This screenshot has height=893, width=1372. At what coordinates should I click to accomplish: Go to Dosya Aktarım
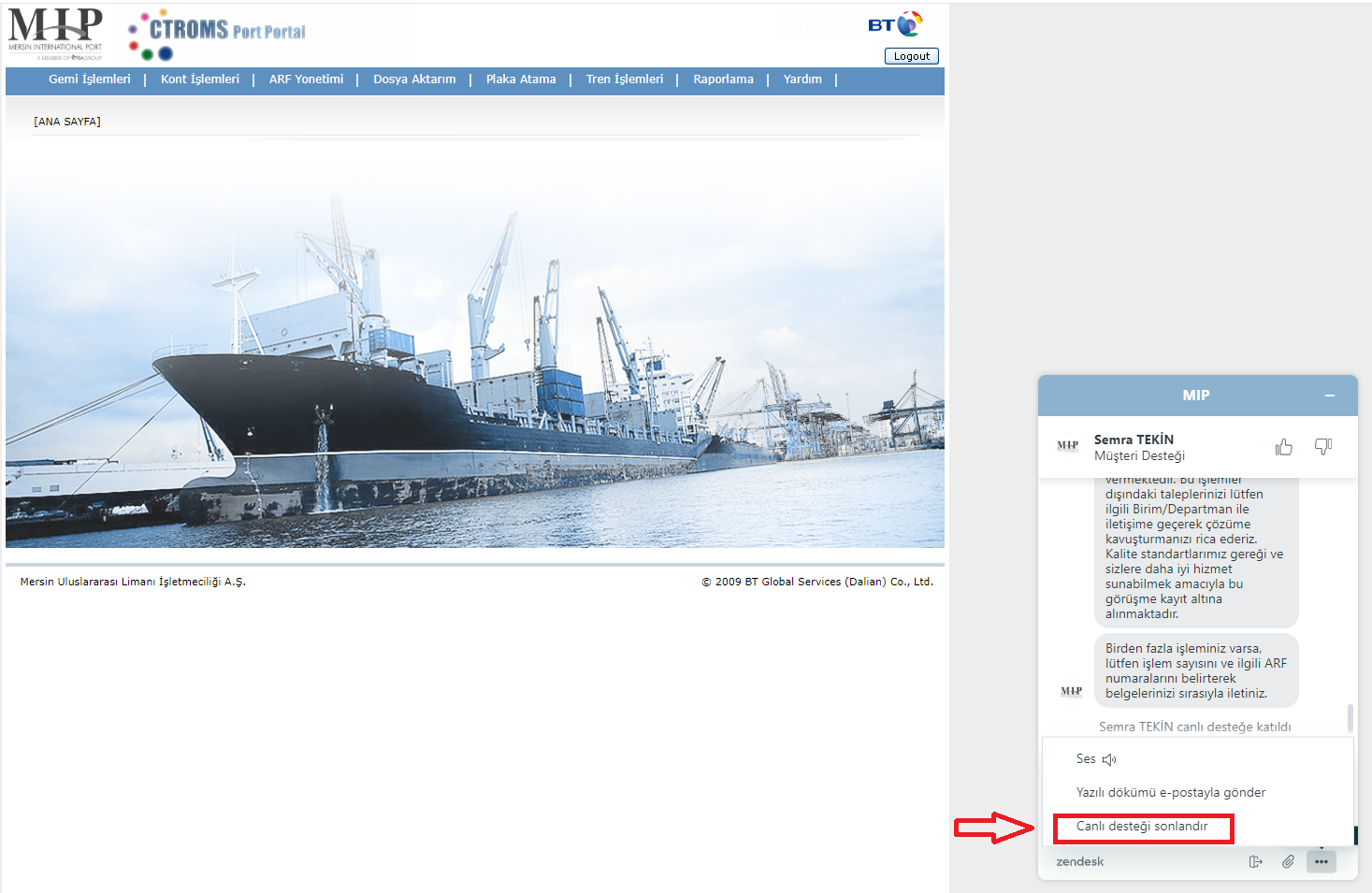coord(414,79)
